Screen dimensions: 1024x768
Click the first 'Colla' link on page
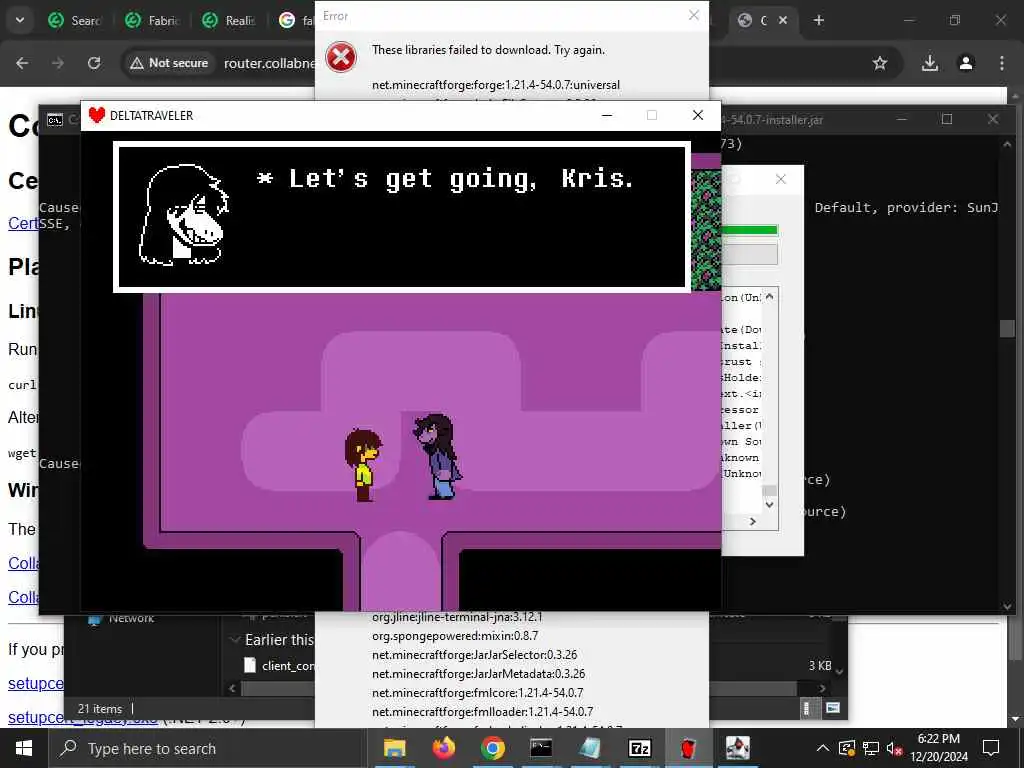[23, 563]
